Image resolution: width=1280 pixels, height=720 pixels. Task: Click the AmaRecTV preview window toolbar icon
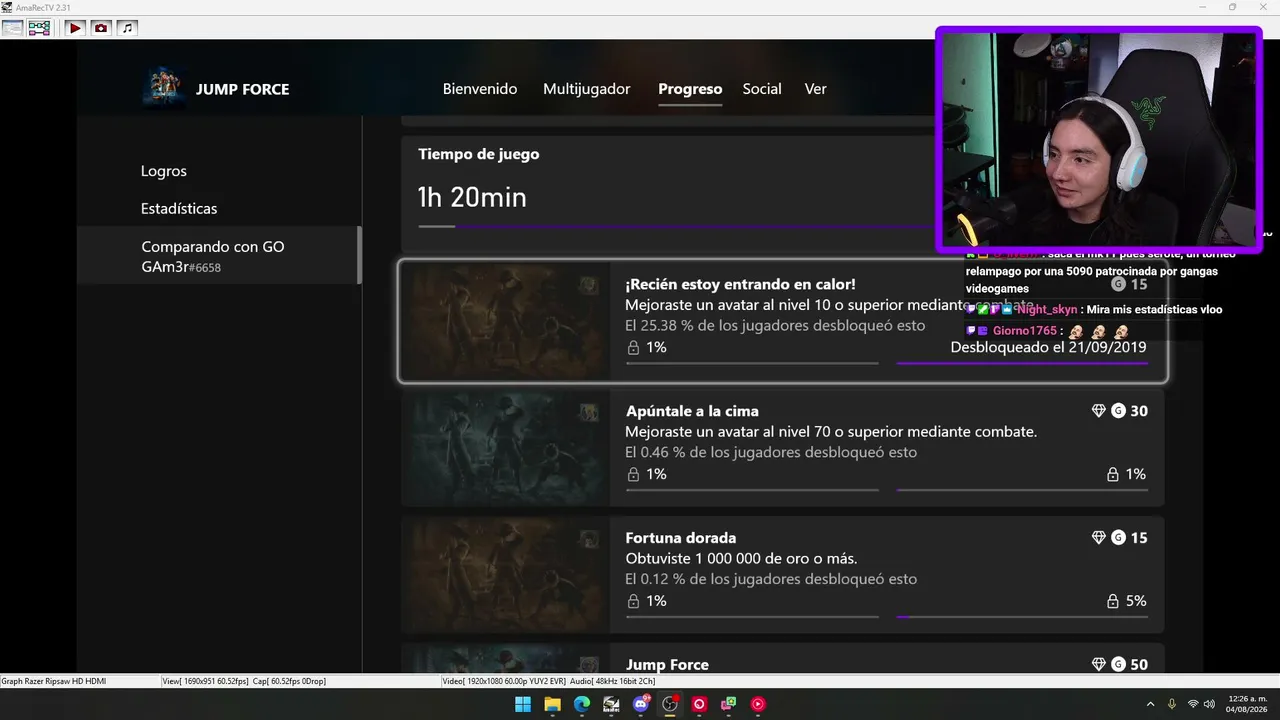point(12,28)
